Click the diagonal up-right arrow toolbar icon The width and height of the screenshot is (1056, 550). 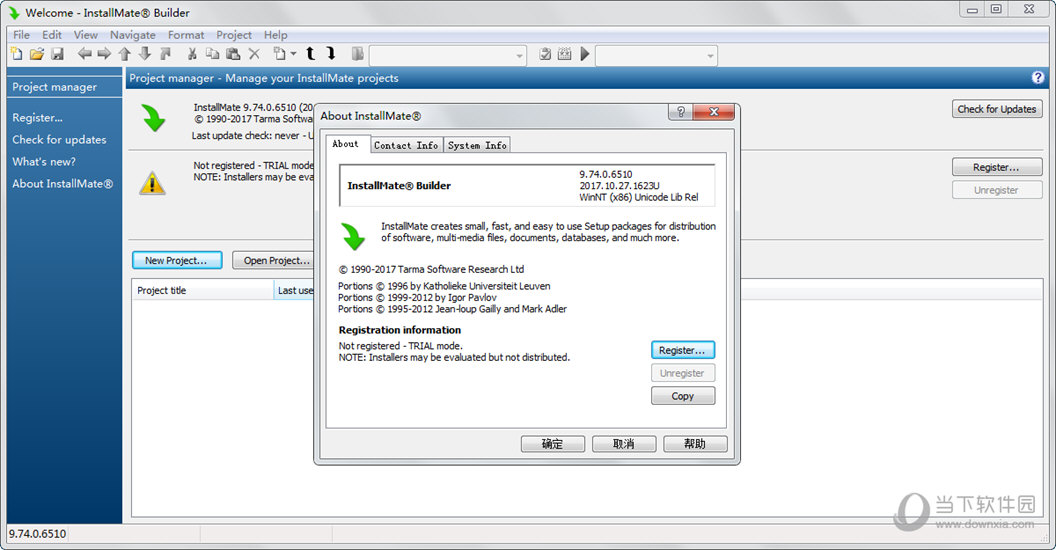coord(166,54)
